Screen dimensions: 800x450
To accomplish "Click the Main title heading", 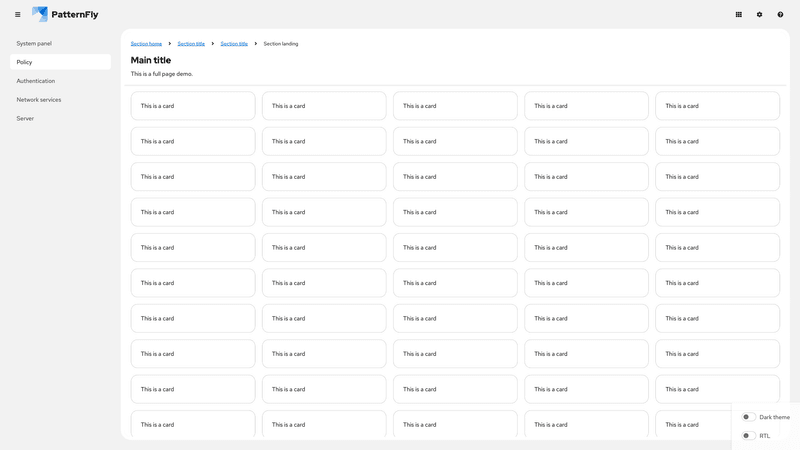I will tap(151, 60).
